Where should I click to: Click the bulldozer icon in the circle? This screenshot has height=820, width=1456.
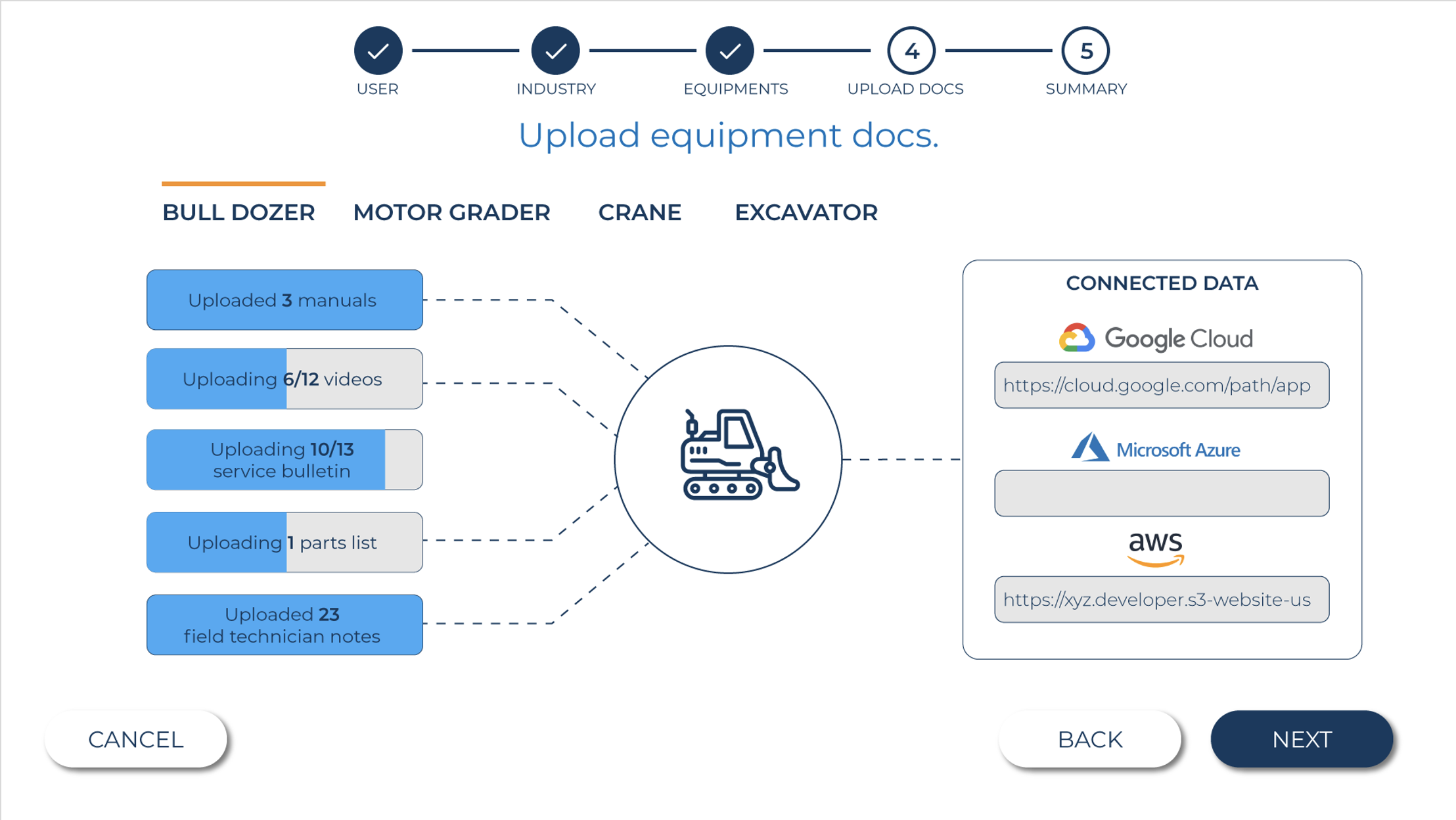point(739,455)
